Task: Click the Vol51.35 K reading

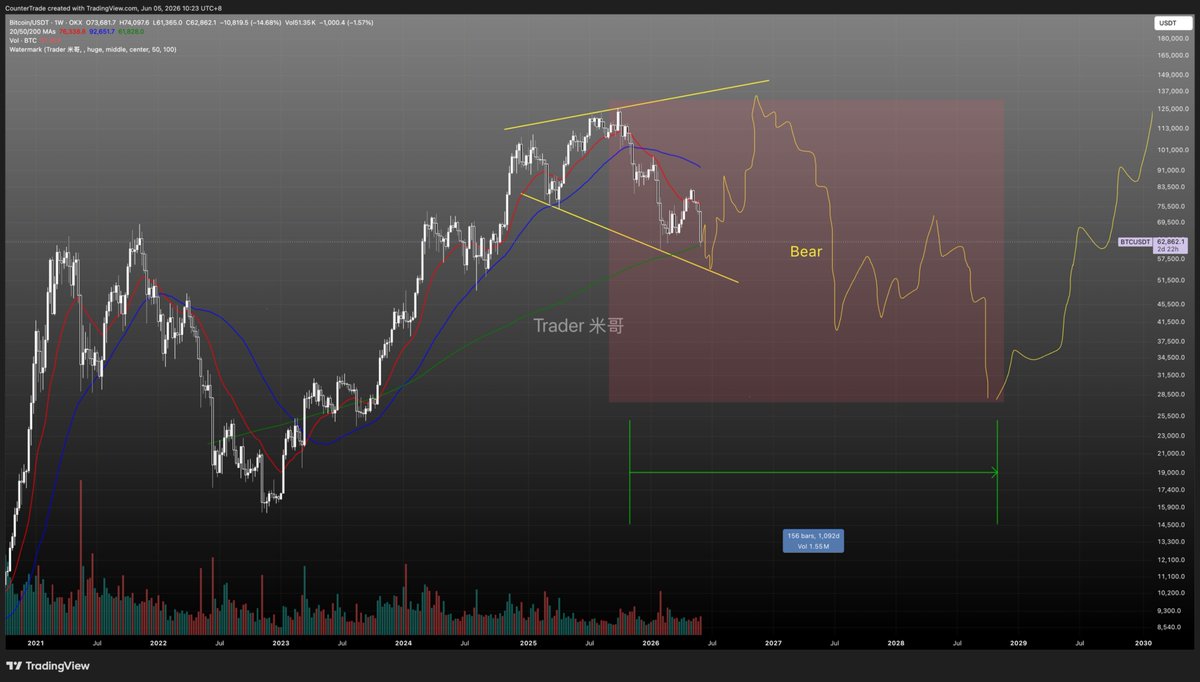Action: [300, 22]
